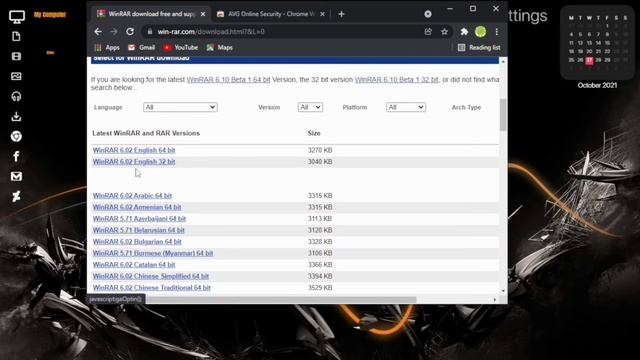Click the highlighted date in calendar widget
Viewport: 640px width, 360px height.
(x=589, y=60)
